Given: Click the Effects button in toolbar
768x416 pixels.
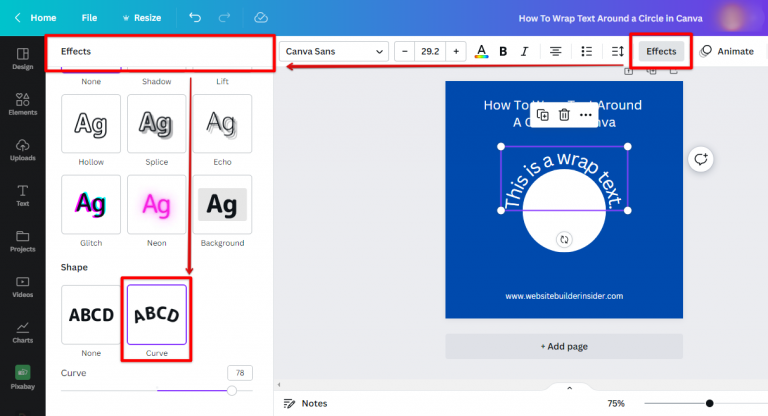Looking at the screenshot, I should pos(661,51).
